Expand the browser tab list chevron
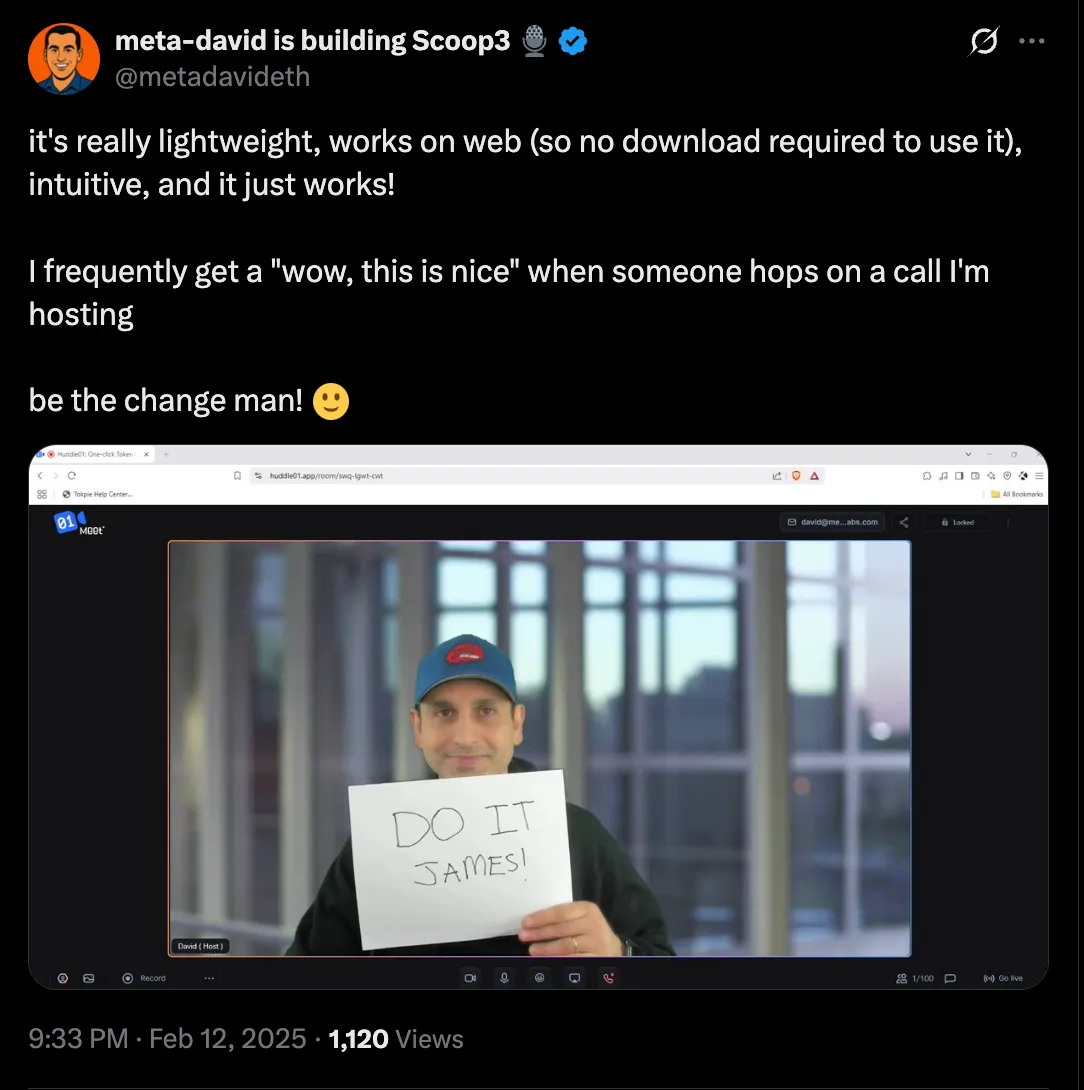 (x=969, y=454)
